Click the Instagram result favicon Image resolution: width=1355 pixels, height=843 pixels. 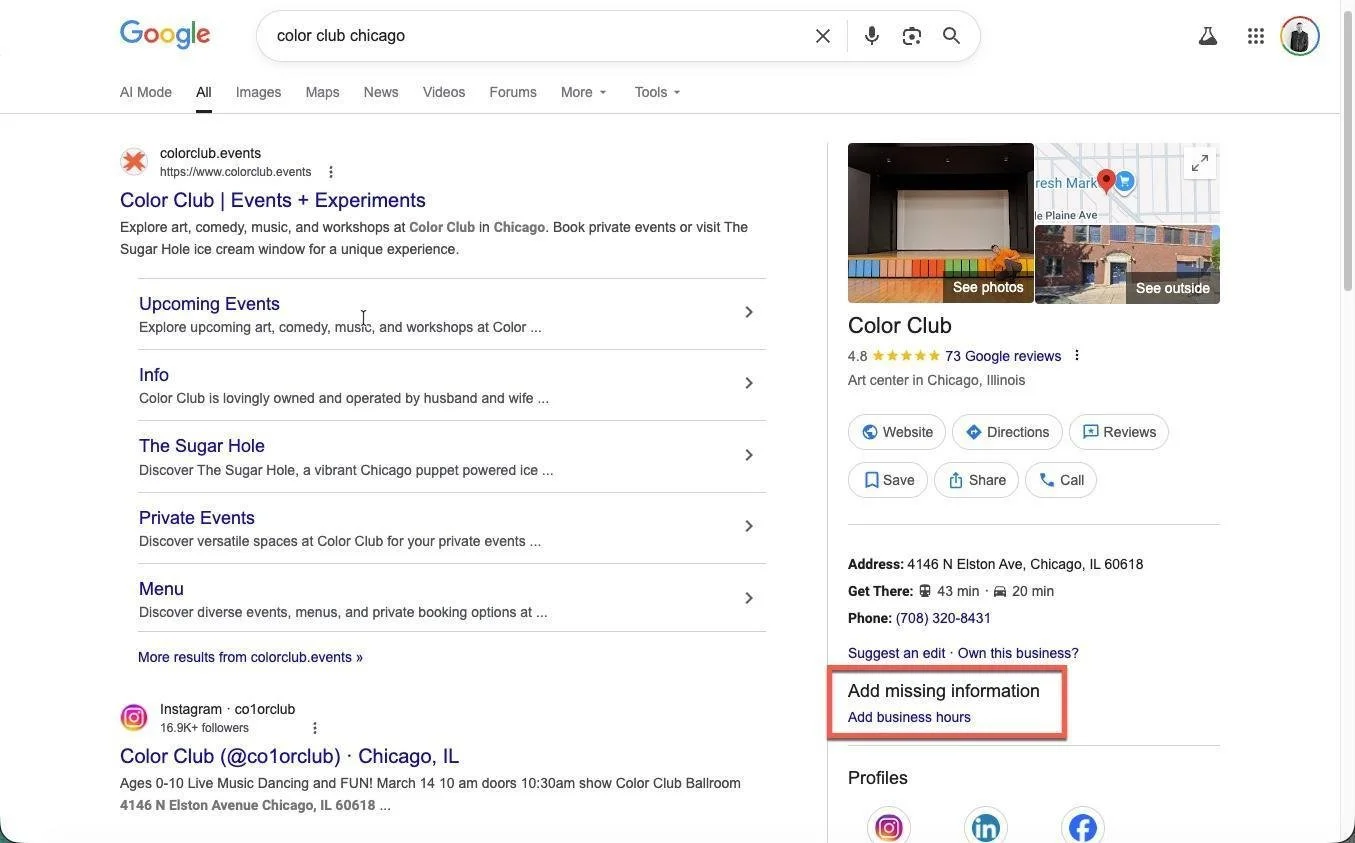click(134, 717)
